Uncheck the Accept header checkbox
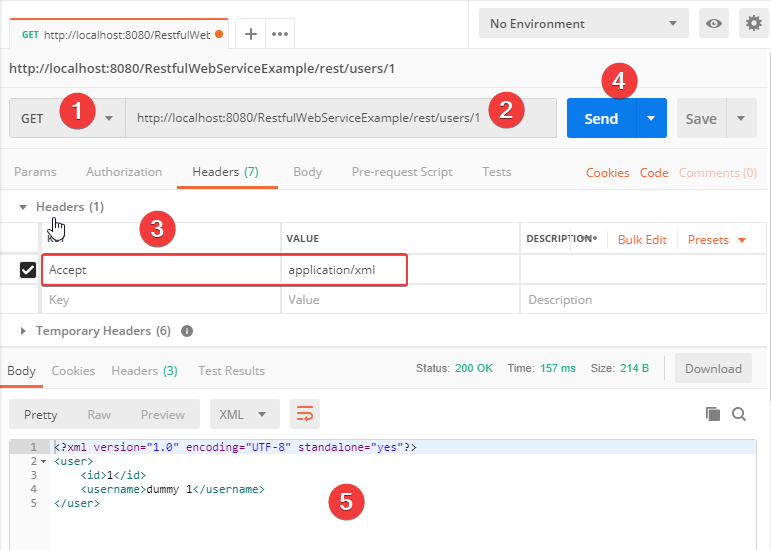771x550 pixels. pos(28,270)
